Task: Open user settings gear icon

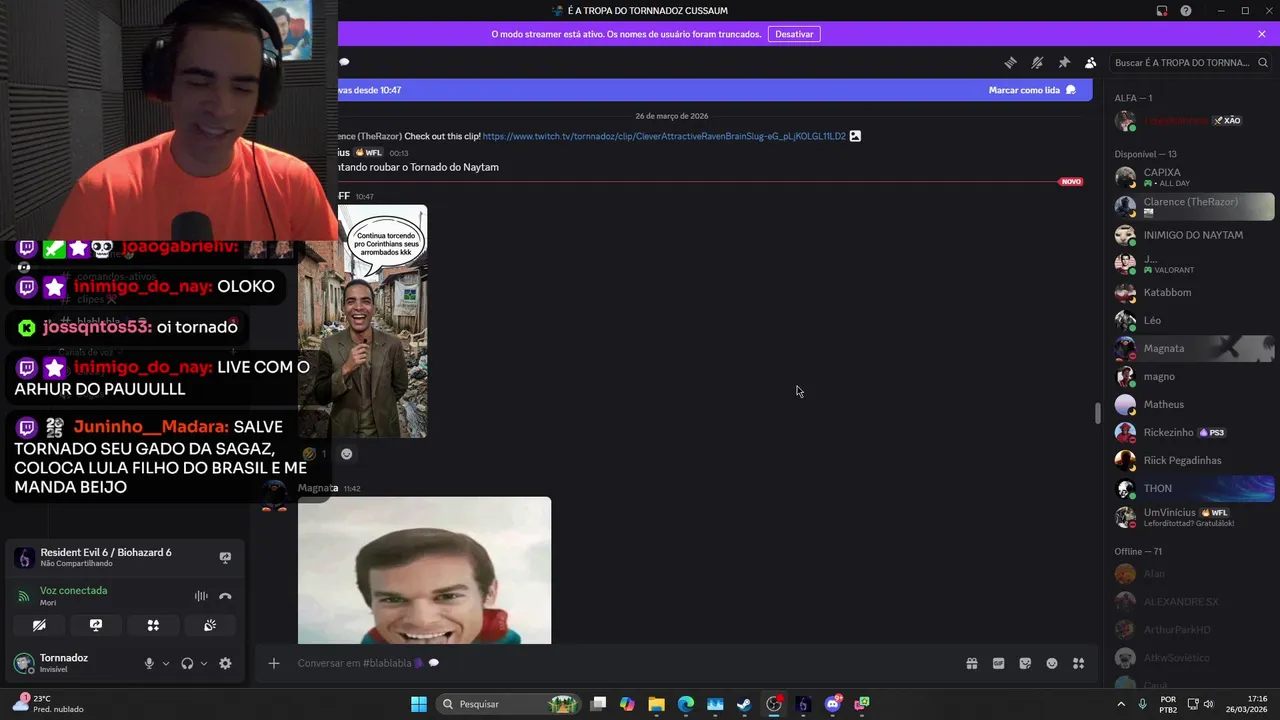Action: [x=225, y=663]
